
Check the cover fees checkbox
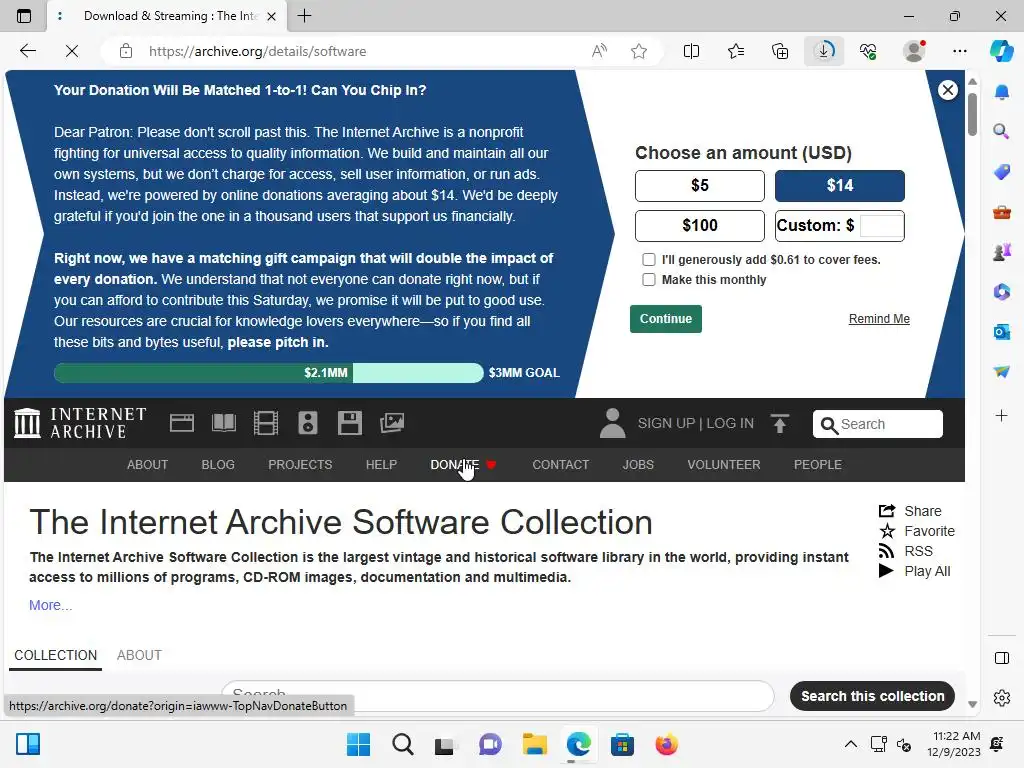pos(648,259)
